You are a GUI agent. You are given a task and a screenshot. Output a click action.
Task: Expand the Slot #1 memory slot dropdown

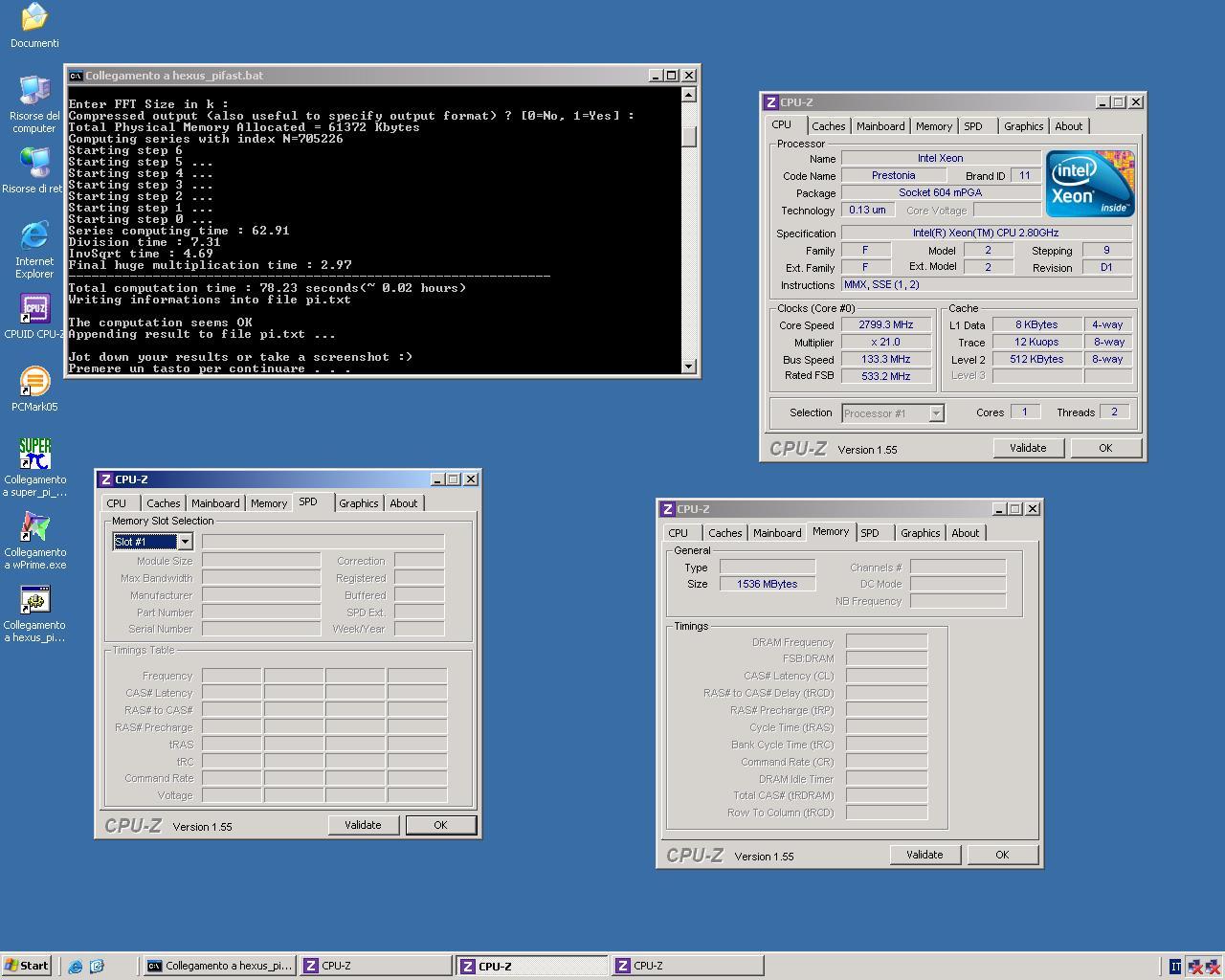click(185, 542)
